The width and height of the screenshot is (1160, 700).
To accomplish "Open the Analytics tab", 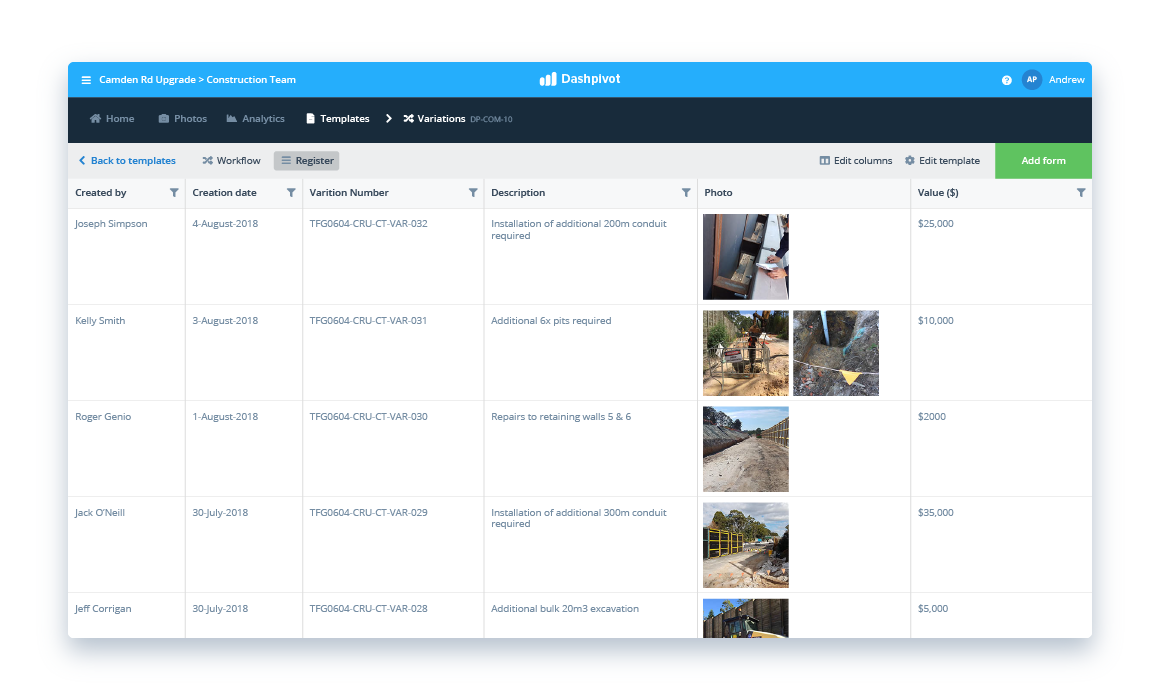I will (x=255, y=118).
